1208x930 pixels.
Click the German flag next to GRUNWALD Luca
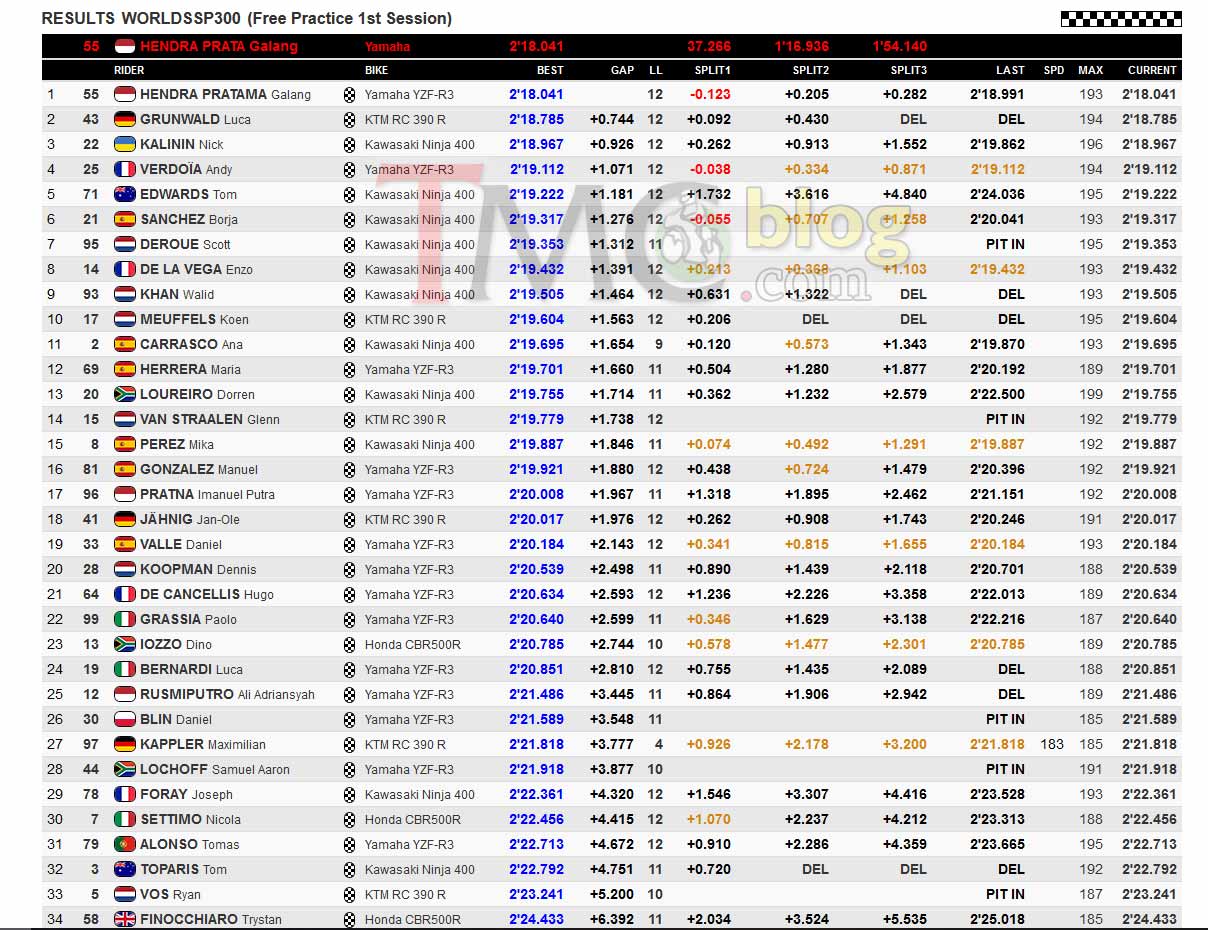click(125, 119)
